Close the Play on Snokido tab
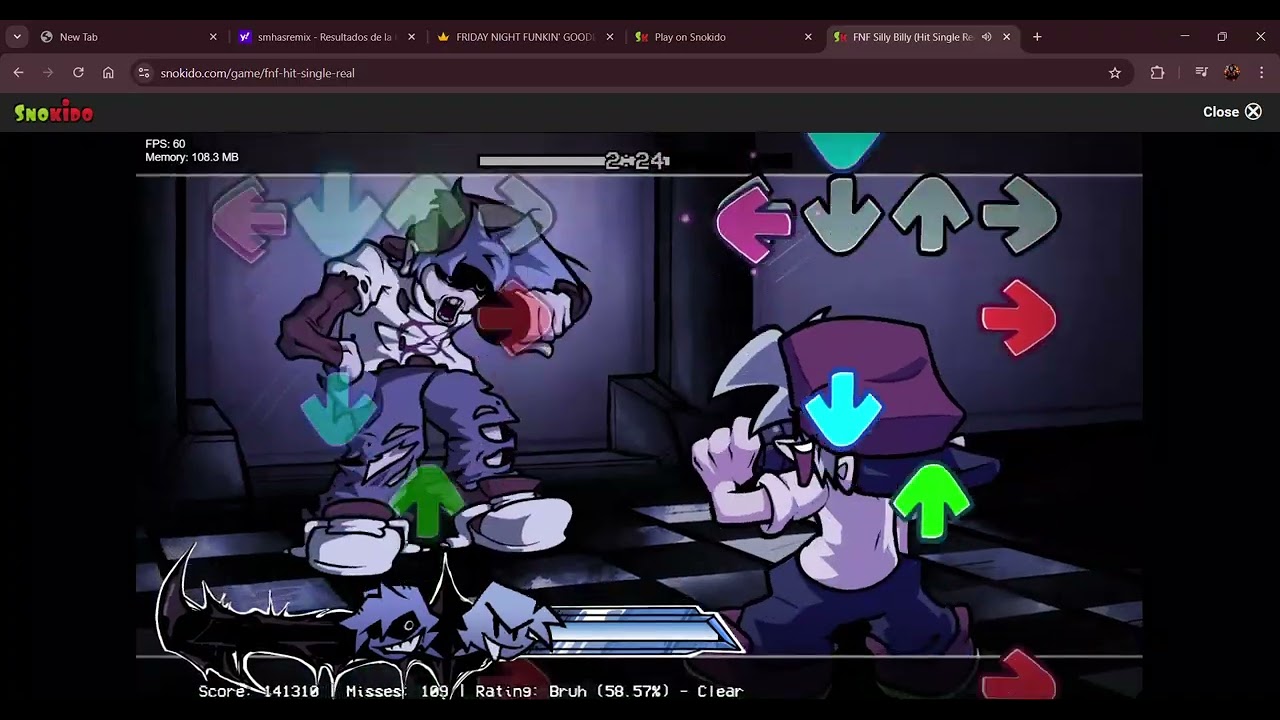Screen dimensions: 1280x720 [808, 37]
